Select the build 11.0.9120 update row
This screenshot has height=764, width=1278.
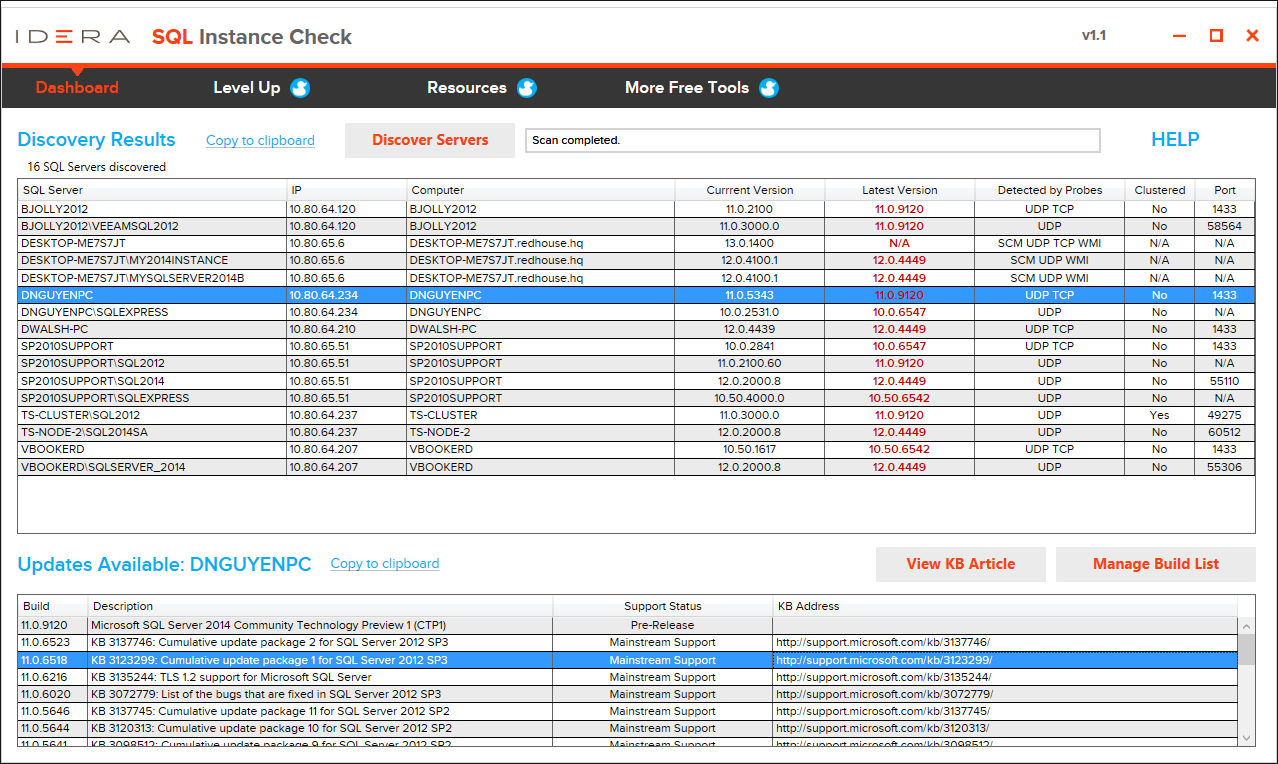(x=300, y=625)
